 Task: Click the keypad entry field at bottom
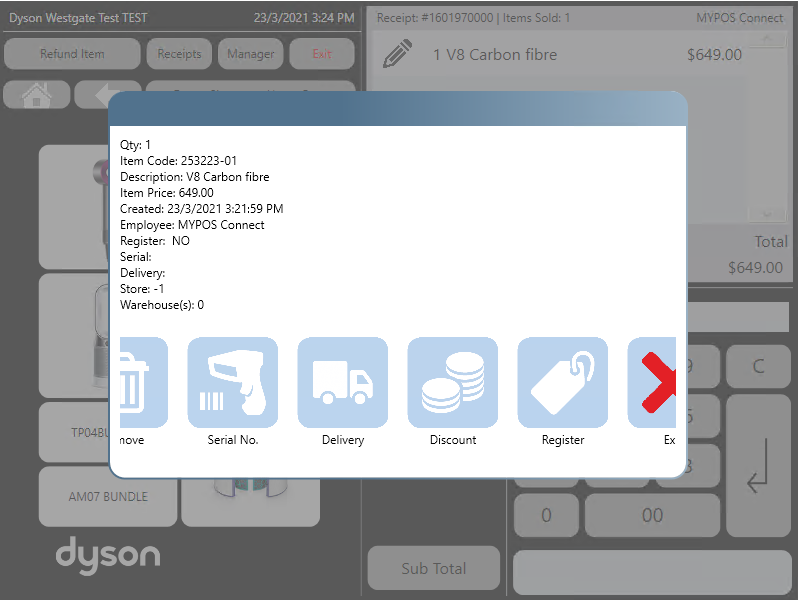652,572
